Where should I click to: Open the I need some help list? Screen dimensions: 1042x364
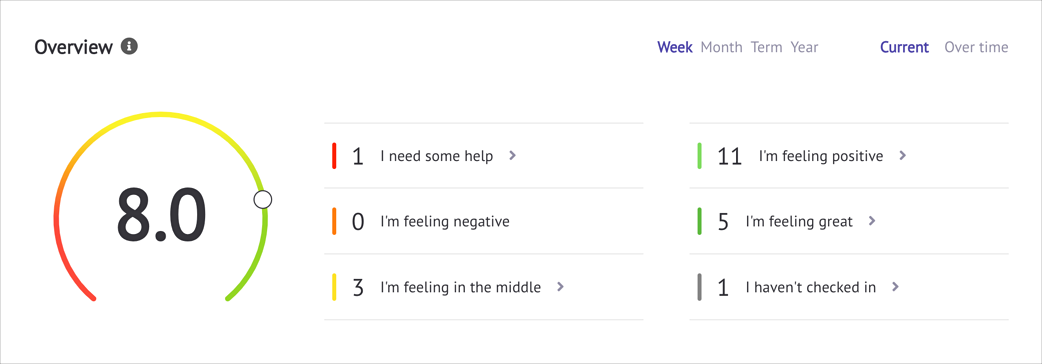pos(484,156)
